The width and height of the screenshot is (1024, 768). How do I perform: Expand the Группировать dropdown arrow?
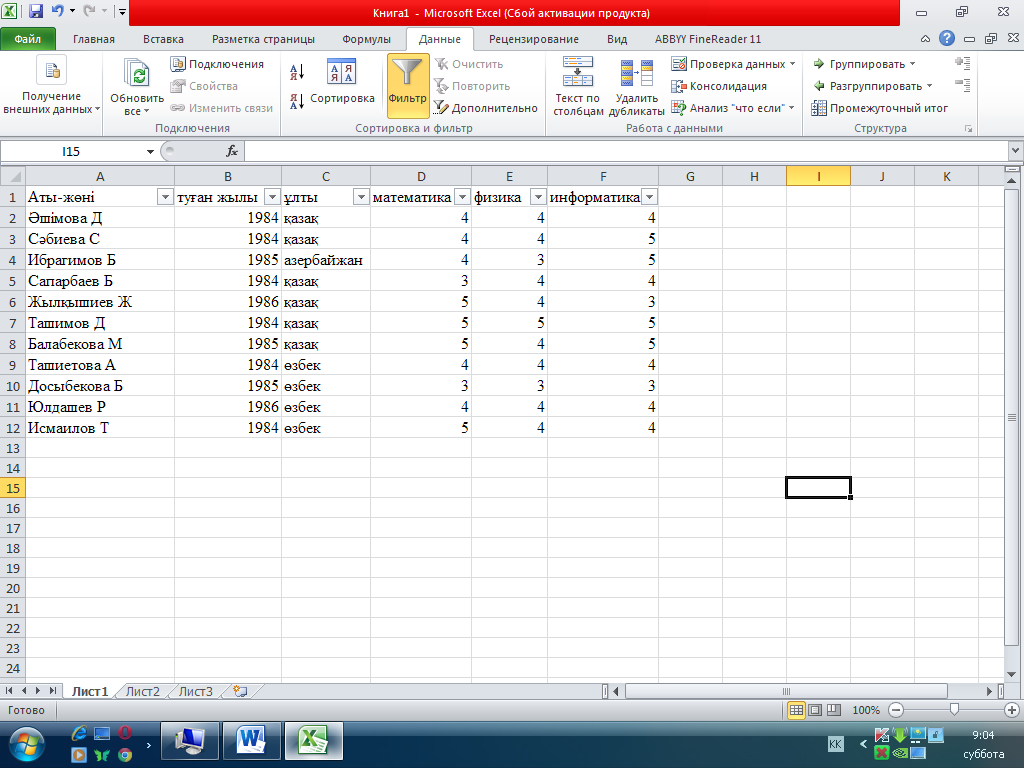coord(912,64)
